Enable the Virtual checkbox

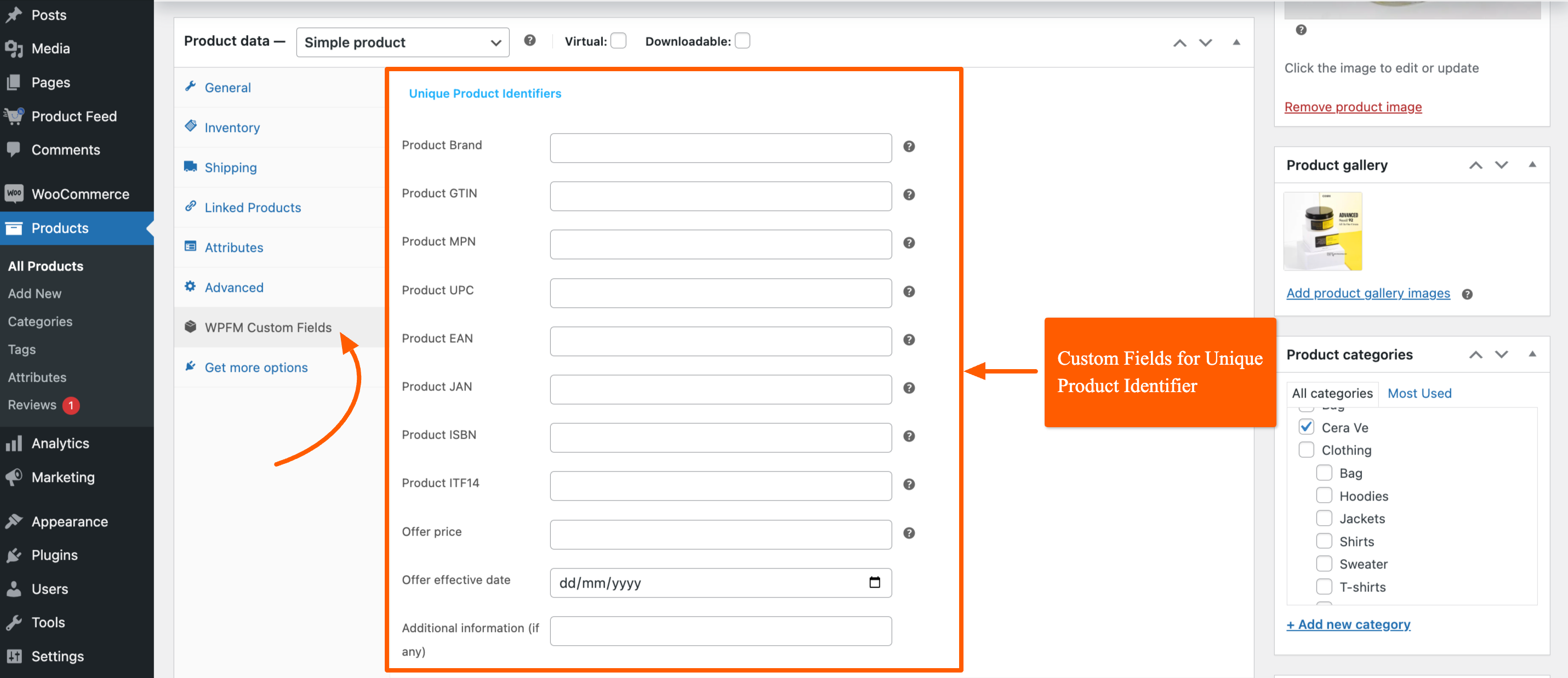point(618,41)
